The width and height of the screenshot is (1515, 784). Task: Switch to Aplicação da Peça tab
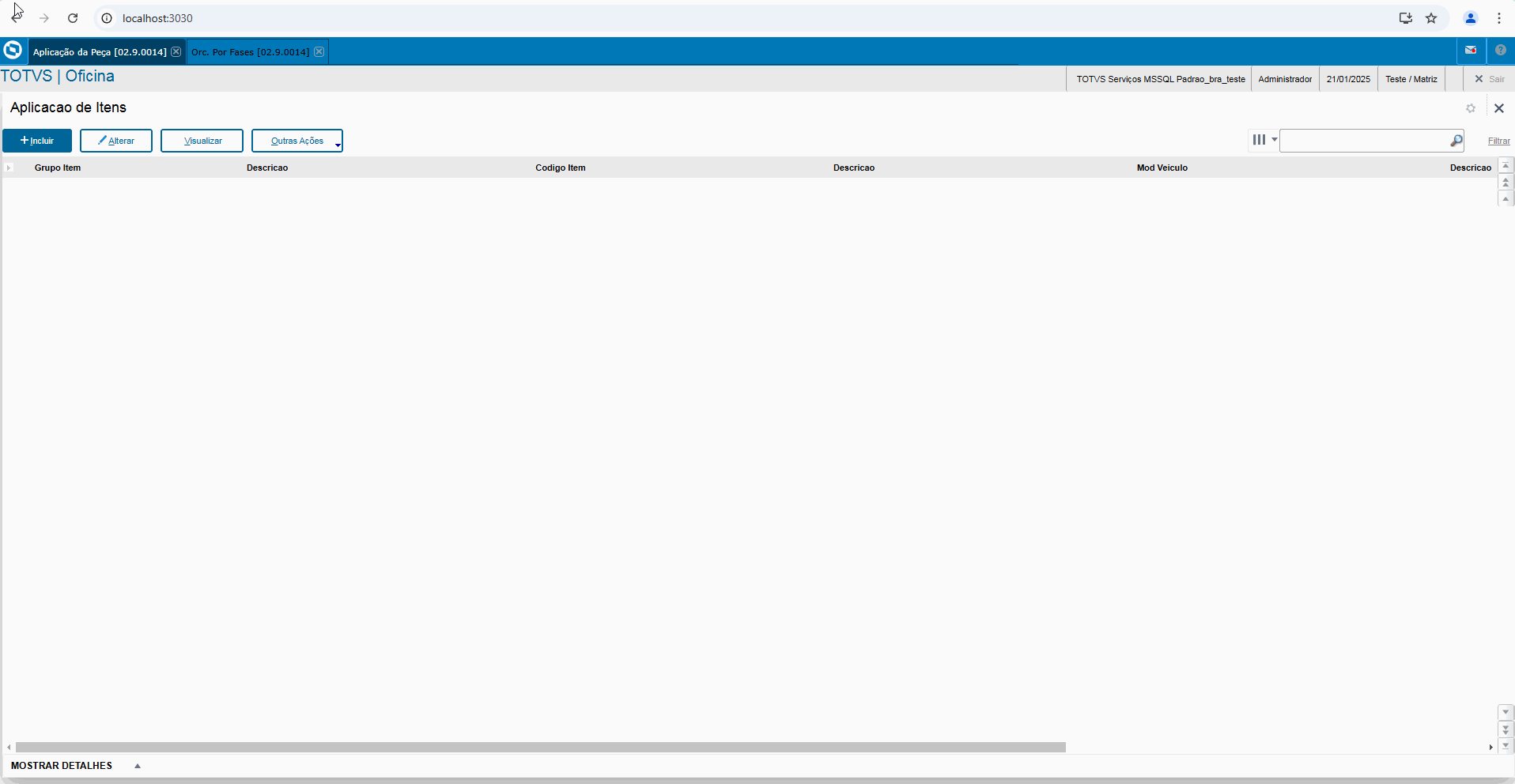[100, 51]
